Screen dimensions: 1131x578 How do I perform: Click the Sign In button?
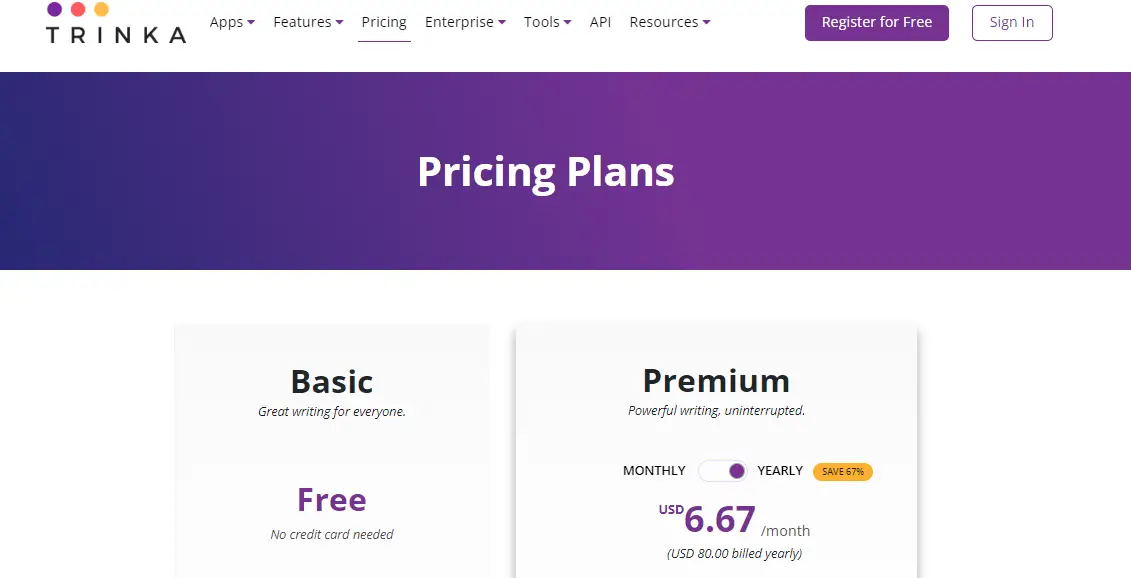click(1012, 22)
